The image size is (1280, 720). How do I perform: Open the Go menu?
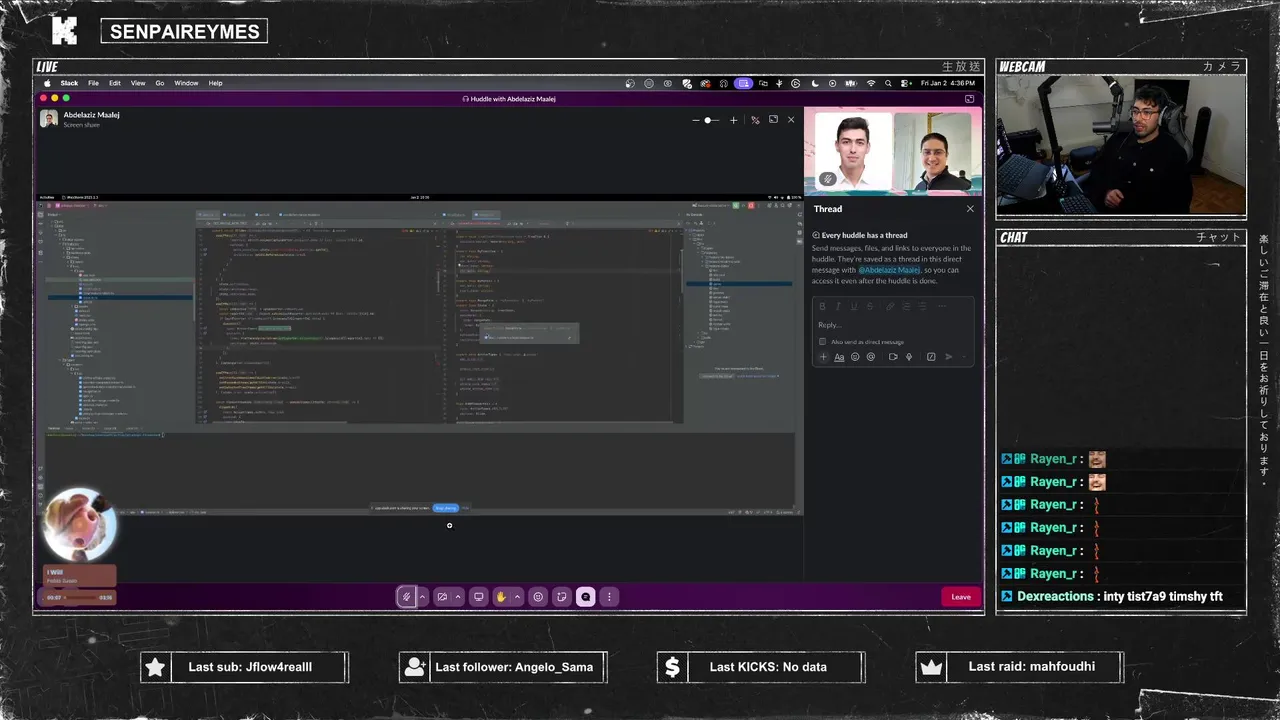pyautogui.click(x=160, y=83)
